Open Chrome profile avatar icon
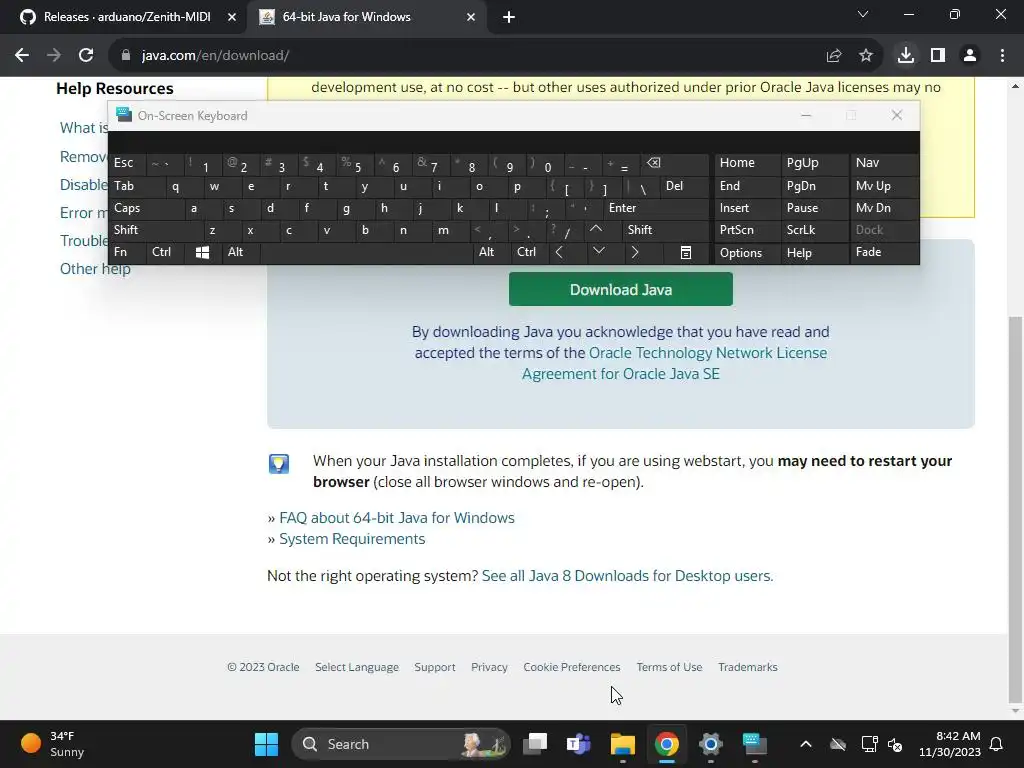This screenshot has height=768, width=1024. point(970,56)
